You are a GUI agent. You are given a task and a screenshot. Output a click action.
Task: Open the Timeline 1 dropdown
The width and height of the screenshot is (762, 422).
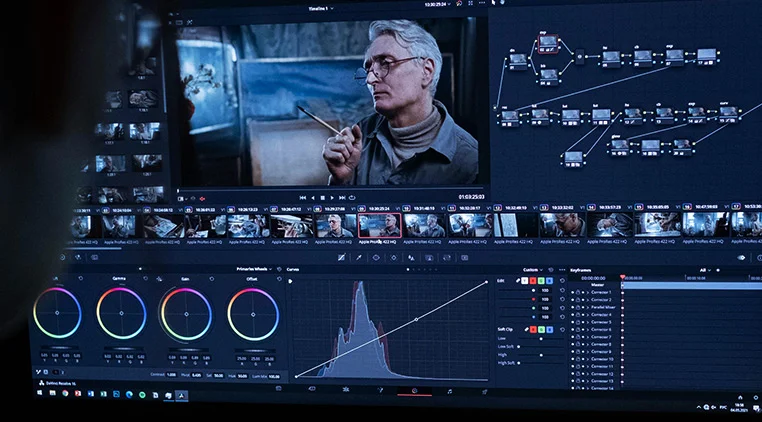tap(321, 8)
